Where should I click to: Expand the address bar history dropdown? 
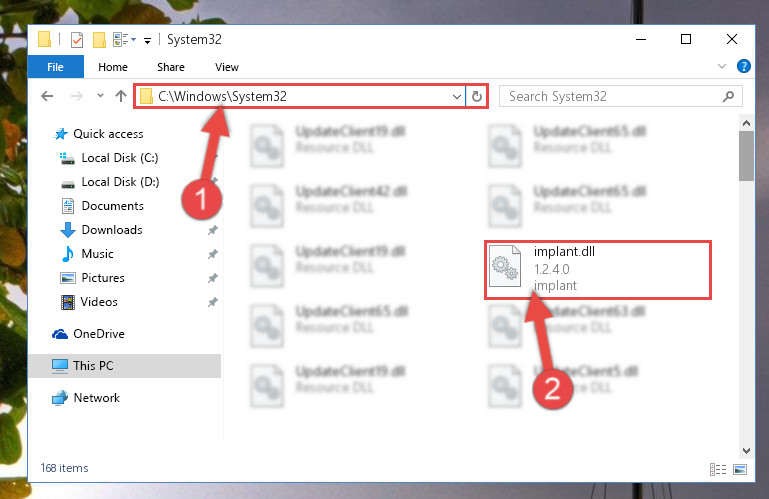point(457,97)
